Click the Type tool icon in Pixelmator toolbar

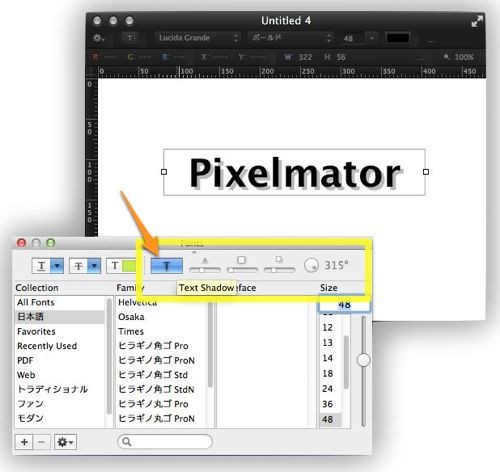coord(130,38)
